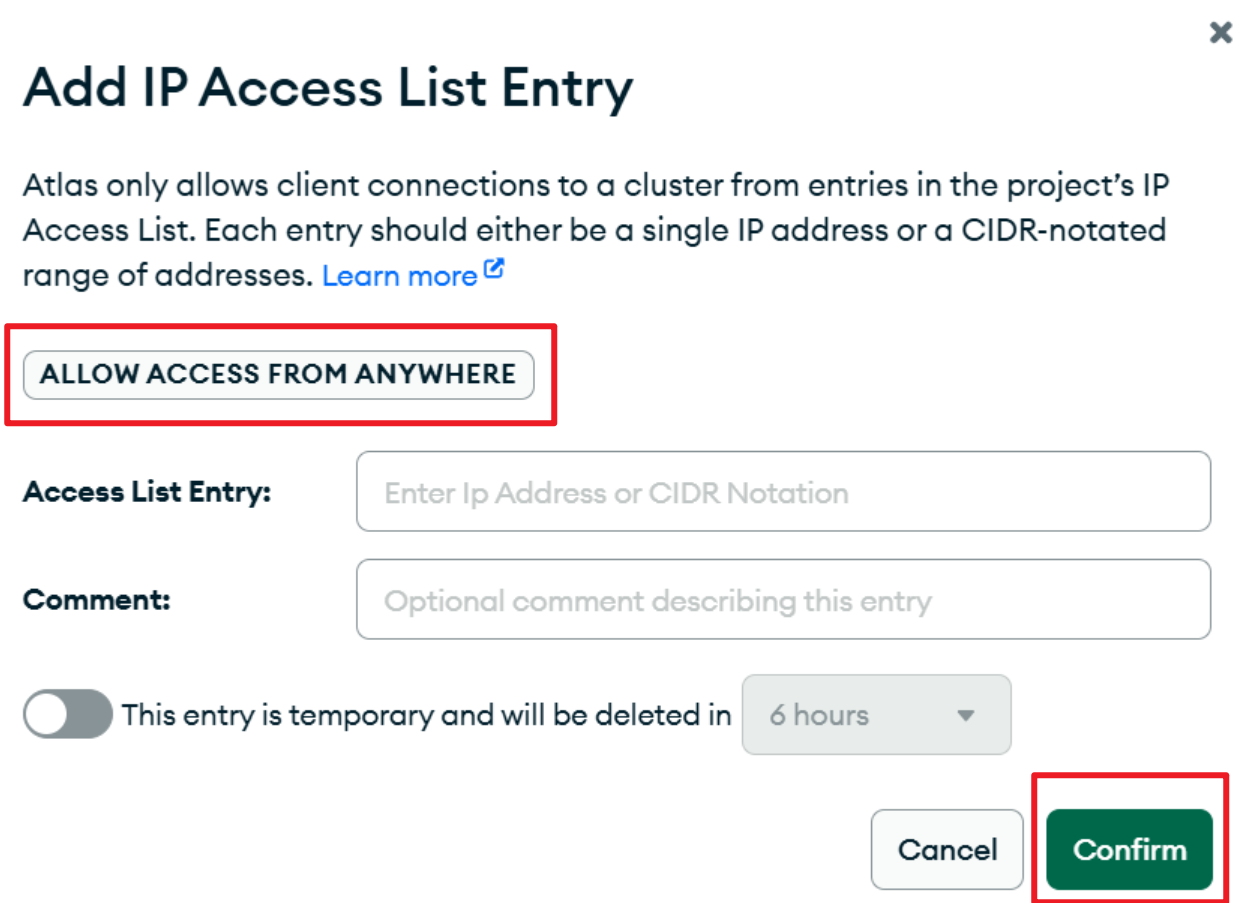
Task: Focus the Access List Entry IP field
Action: pyautogui.click(x=783, y=491)
